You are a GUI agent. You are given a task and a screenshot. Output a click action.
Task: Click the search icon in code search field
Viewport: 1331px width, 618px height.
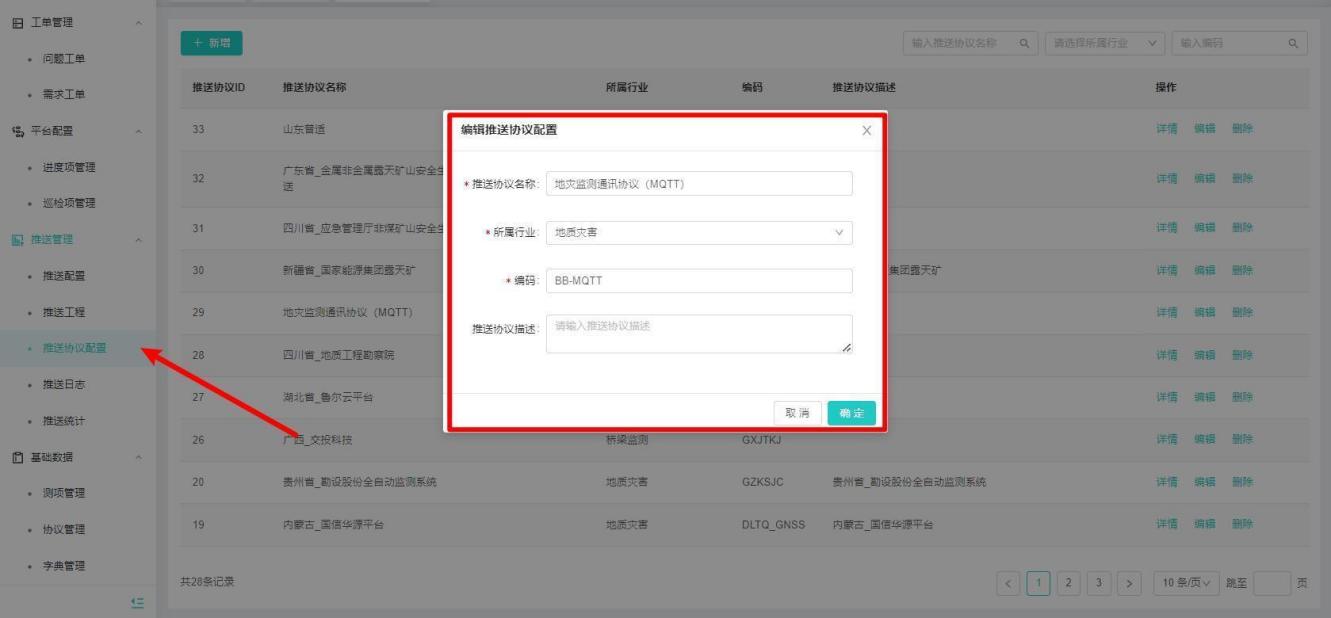[x=1293, y=44]
